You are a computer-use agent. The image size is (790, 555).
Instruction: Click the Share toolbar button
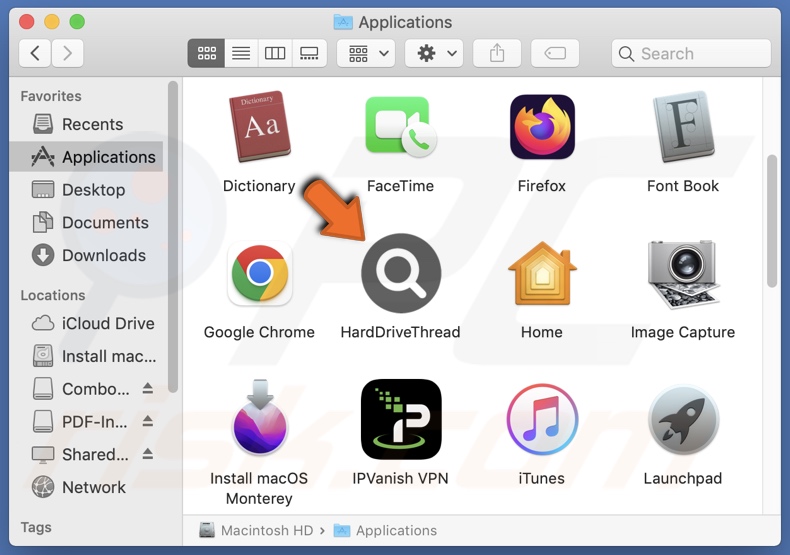coord(497,53)
